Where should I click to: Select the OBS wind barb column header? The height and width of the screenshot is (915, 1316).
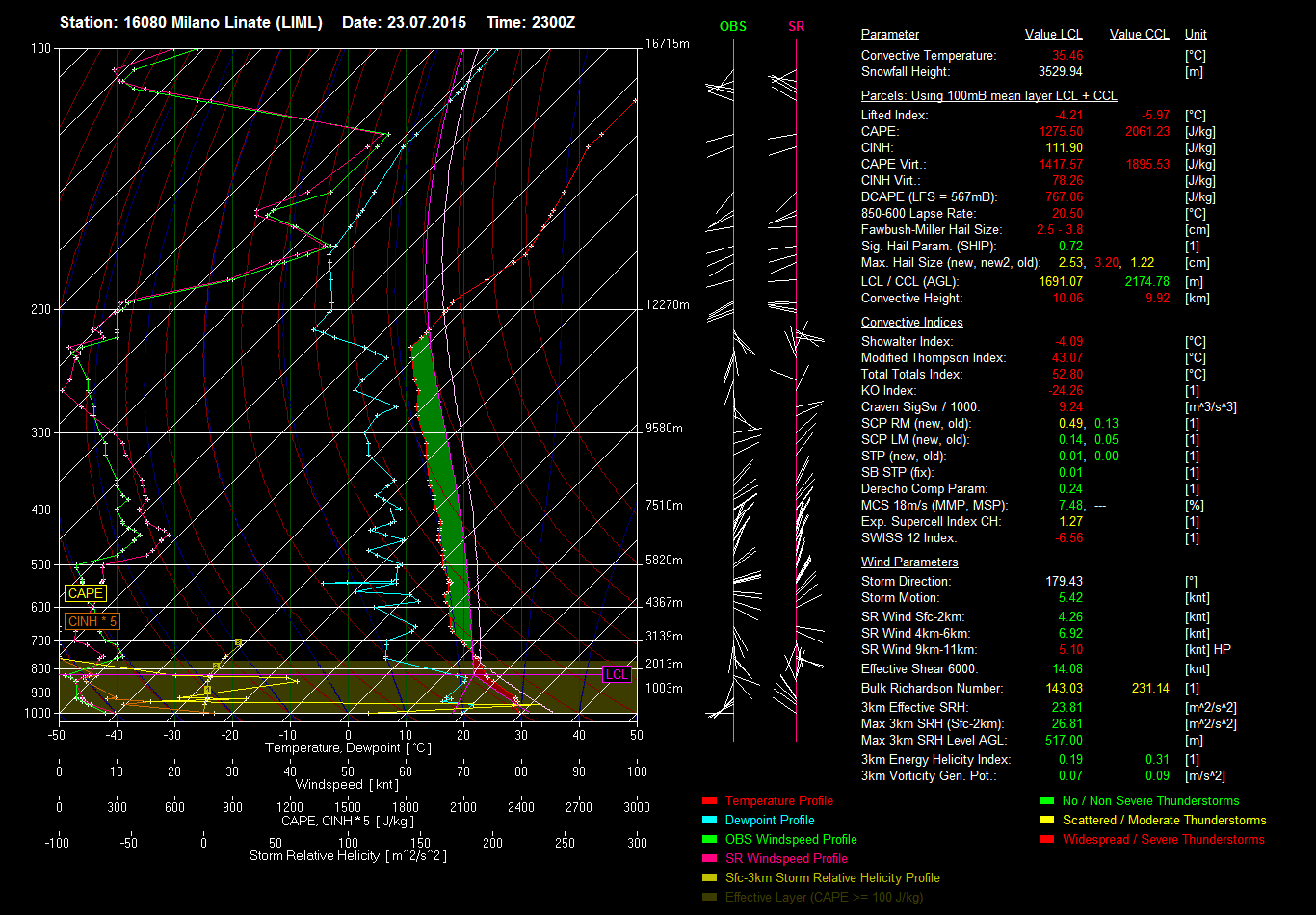(x=733, y=27)
